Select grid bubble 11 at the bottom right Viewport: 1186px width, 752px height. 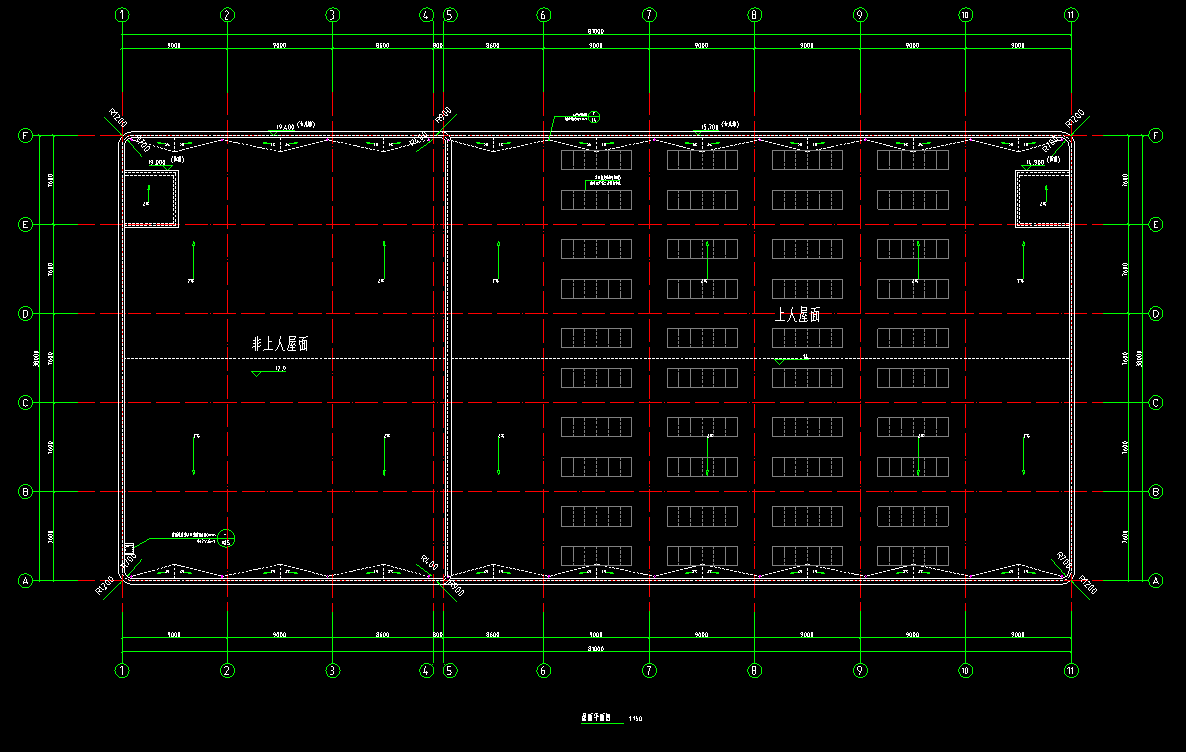click(x=1071, y=670)
